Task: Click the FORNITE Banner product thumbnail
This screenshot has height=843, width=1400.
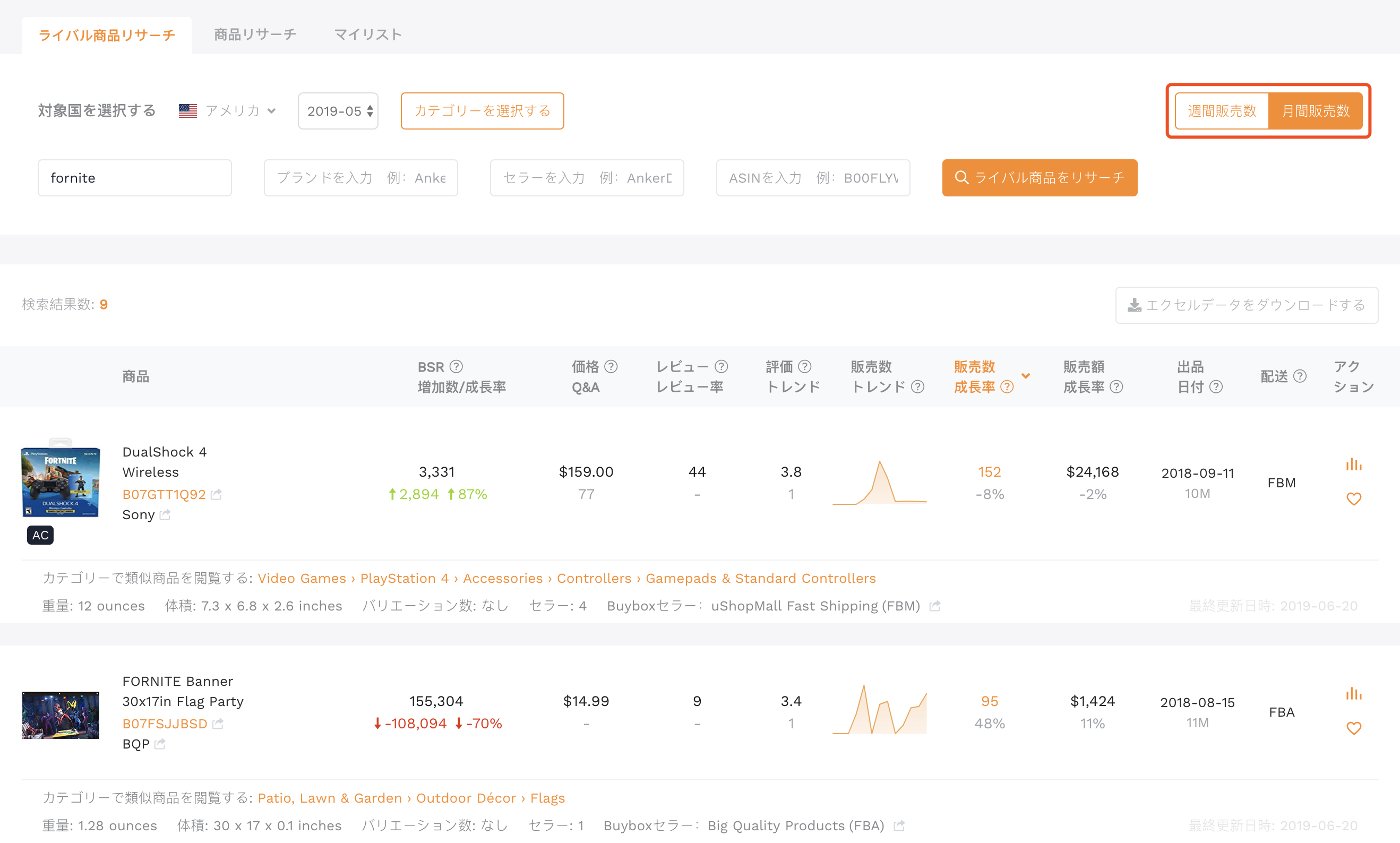Action: click(x=61, y=715)
